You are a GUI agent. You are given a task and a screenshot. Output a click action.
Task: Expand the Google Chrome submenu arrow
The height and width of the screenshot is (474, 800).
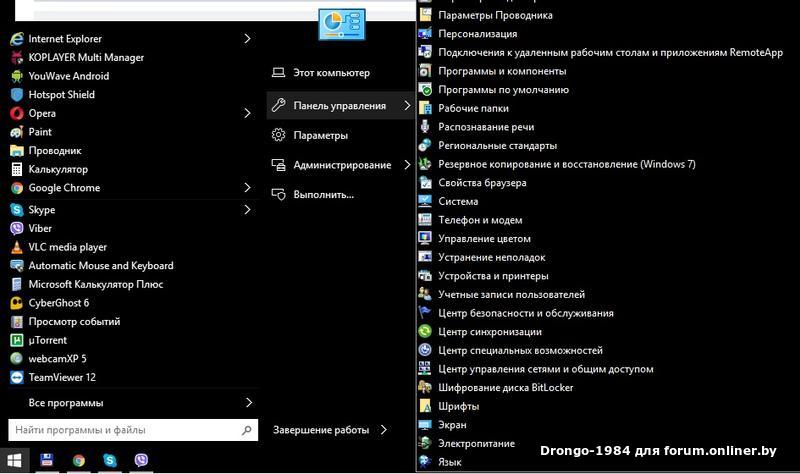[x=247, y=188]
